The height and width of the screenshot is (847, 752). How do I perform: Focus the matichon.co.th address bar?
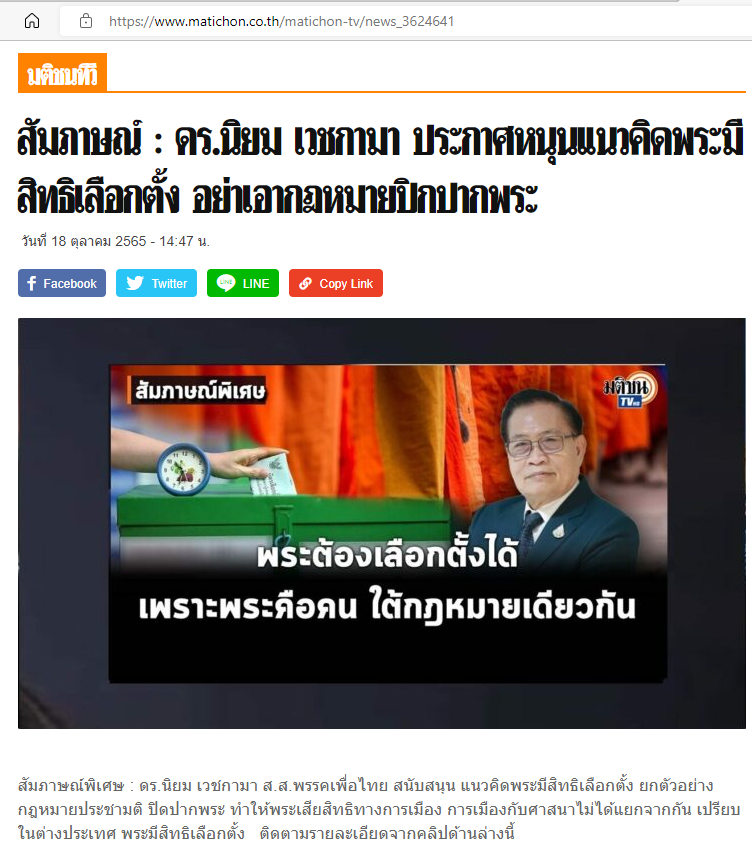pyautogui.click(x=405, y=21)
